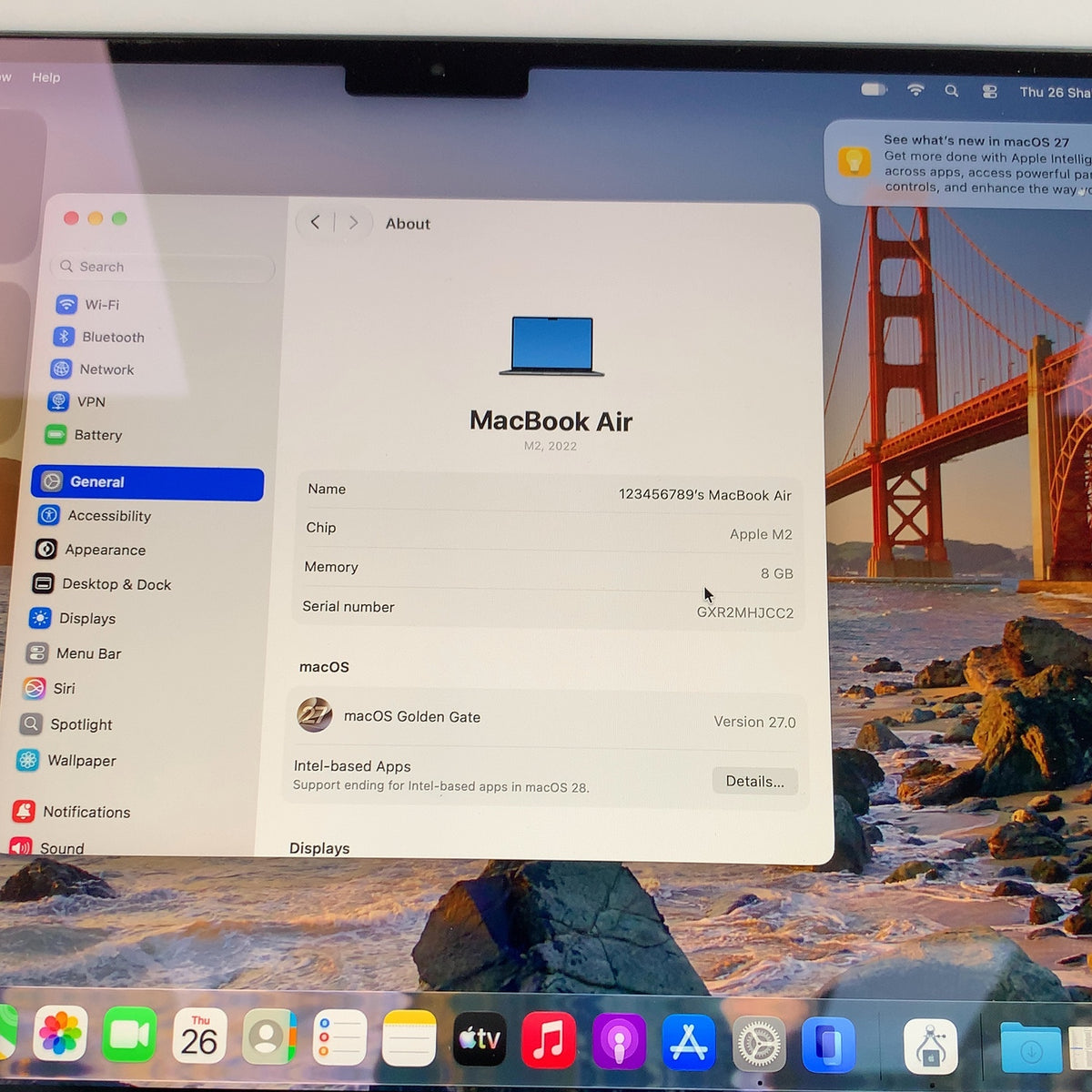
Task: Click the macOS 27 logo icon
Action: [315, 715]
